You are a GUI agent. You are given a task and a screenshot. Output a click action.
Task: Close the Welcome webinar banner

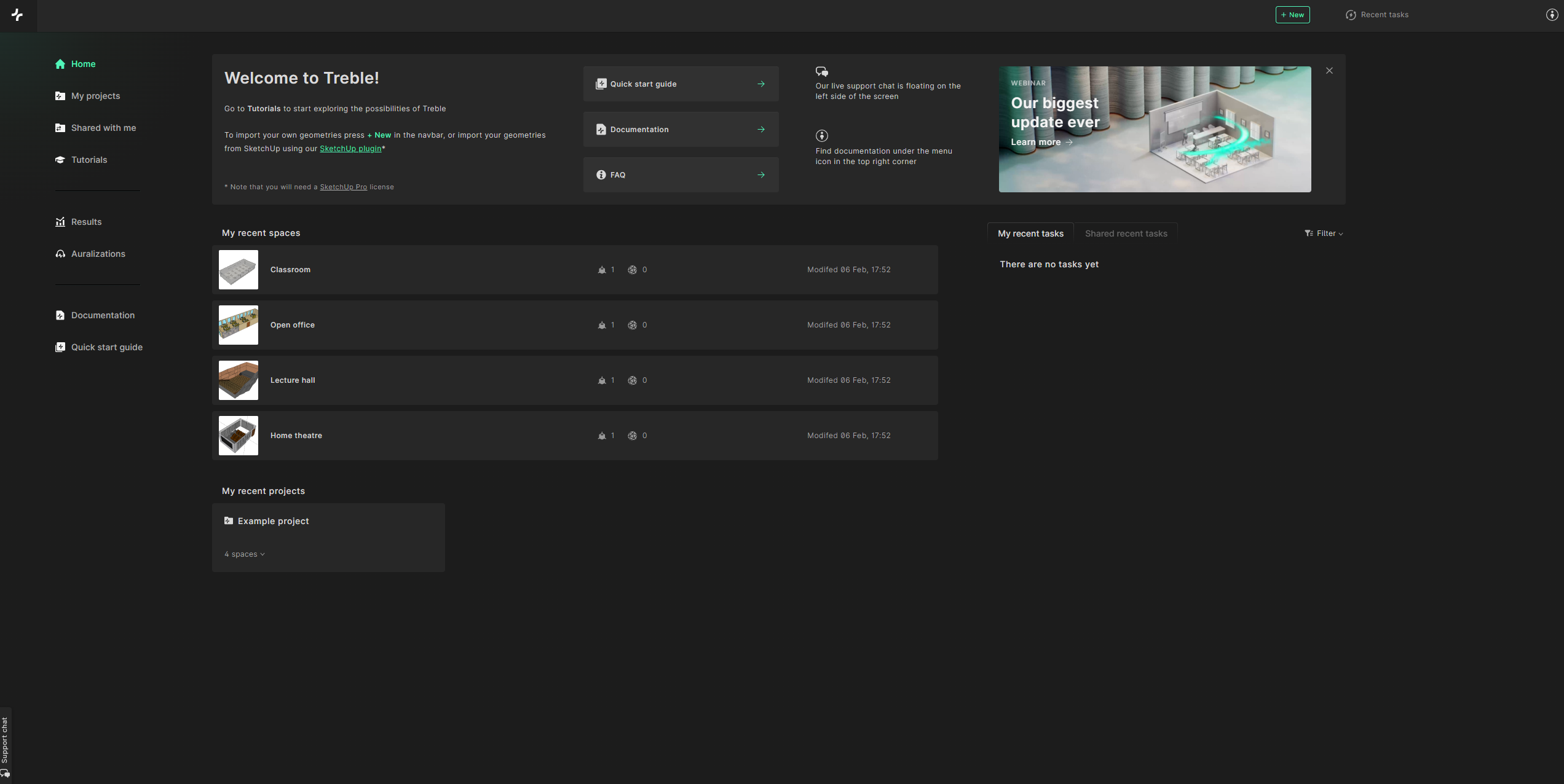click(x=1329, y=70)
